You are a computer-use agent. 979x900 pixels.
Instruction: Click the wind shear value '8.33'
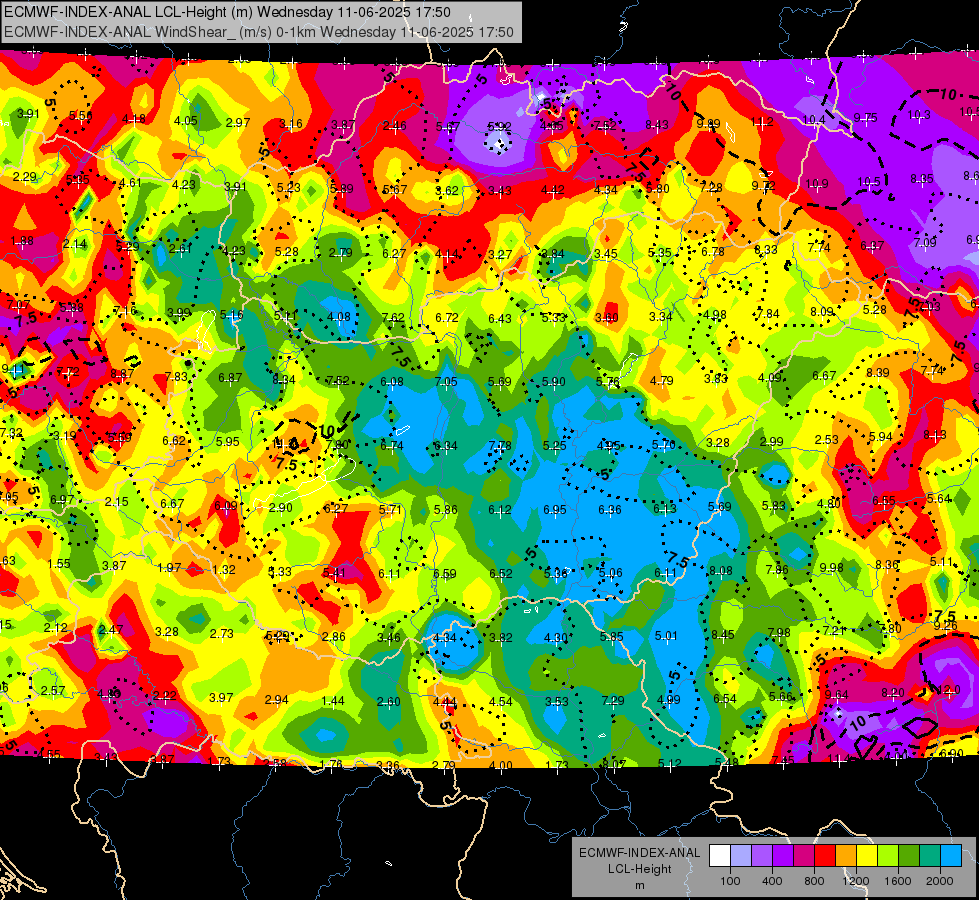pos(766,250)
